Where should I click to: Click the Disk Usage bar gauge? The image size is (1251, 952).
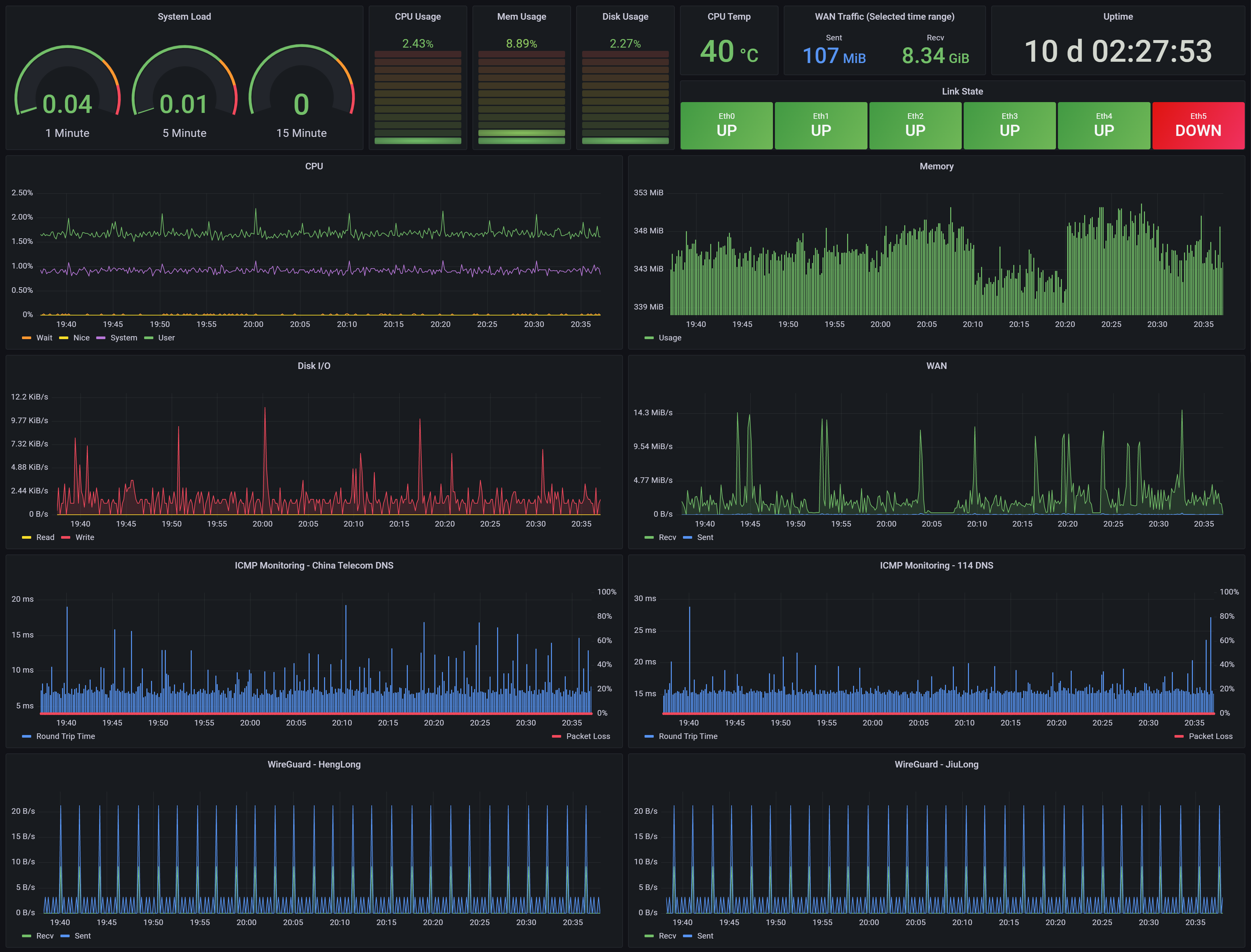625,96
